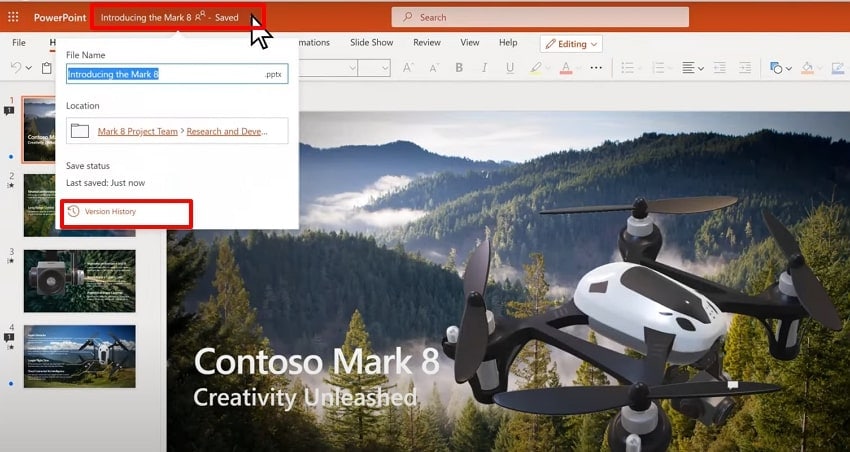Open the Research and Development folder link

tap(227, 131)
